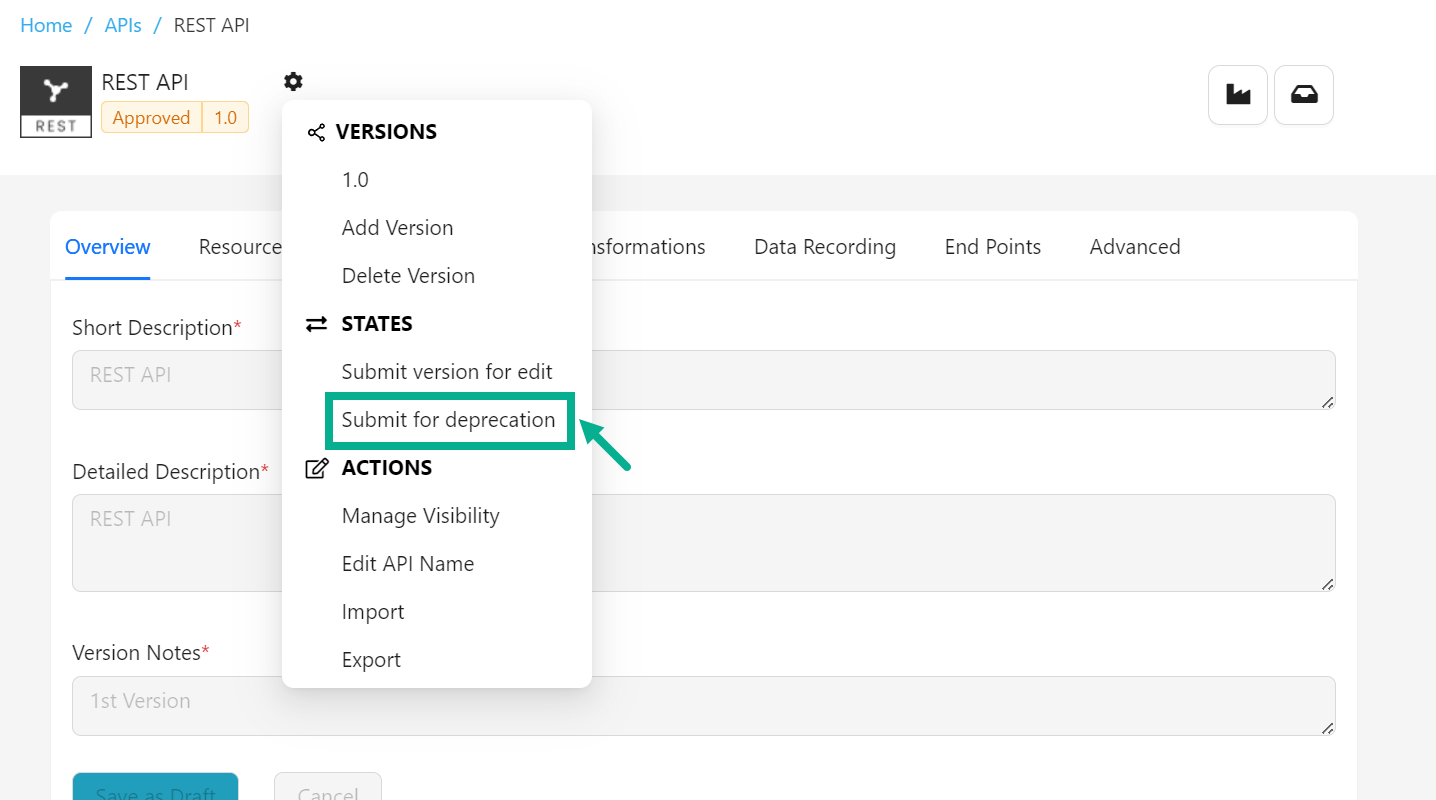Viewport: 1436px width, 800px height.
Task: Click the gear settings icon beside REST API
Action: click(x=293, y=82)
